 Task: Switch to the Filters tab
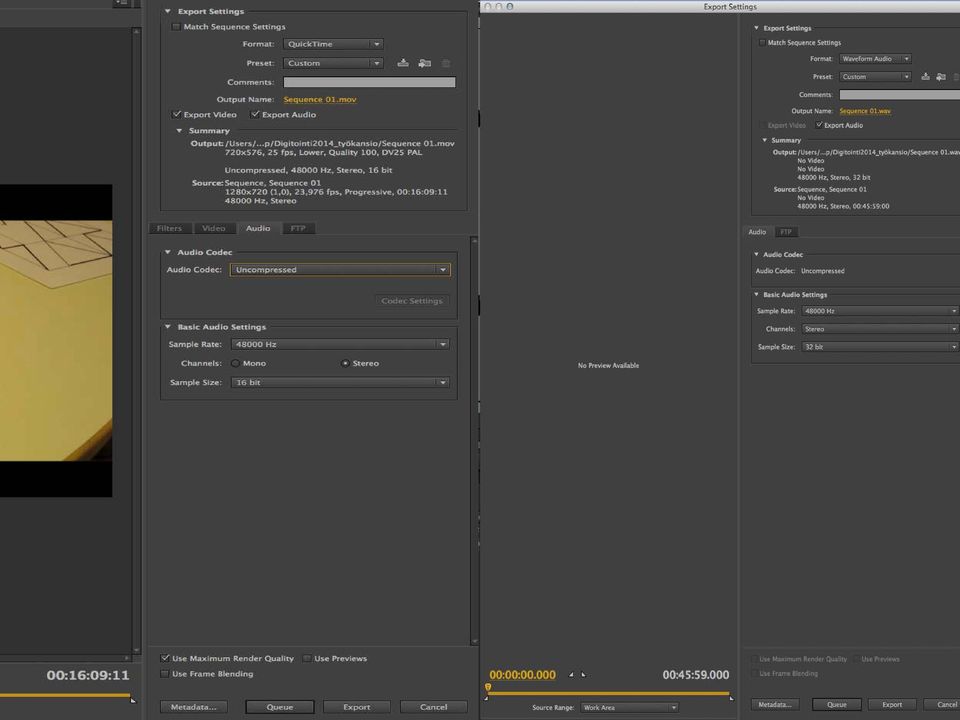click(170, 228)
